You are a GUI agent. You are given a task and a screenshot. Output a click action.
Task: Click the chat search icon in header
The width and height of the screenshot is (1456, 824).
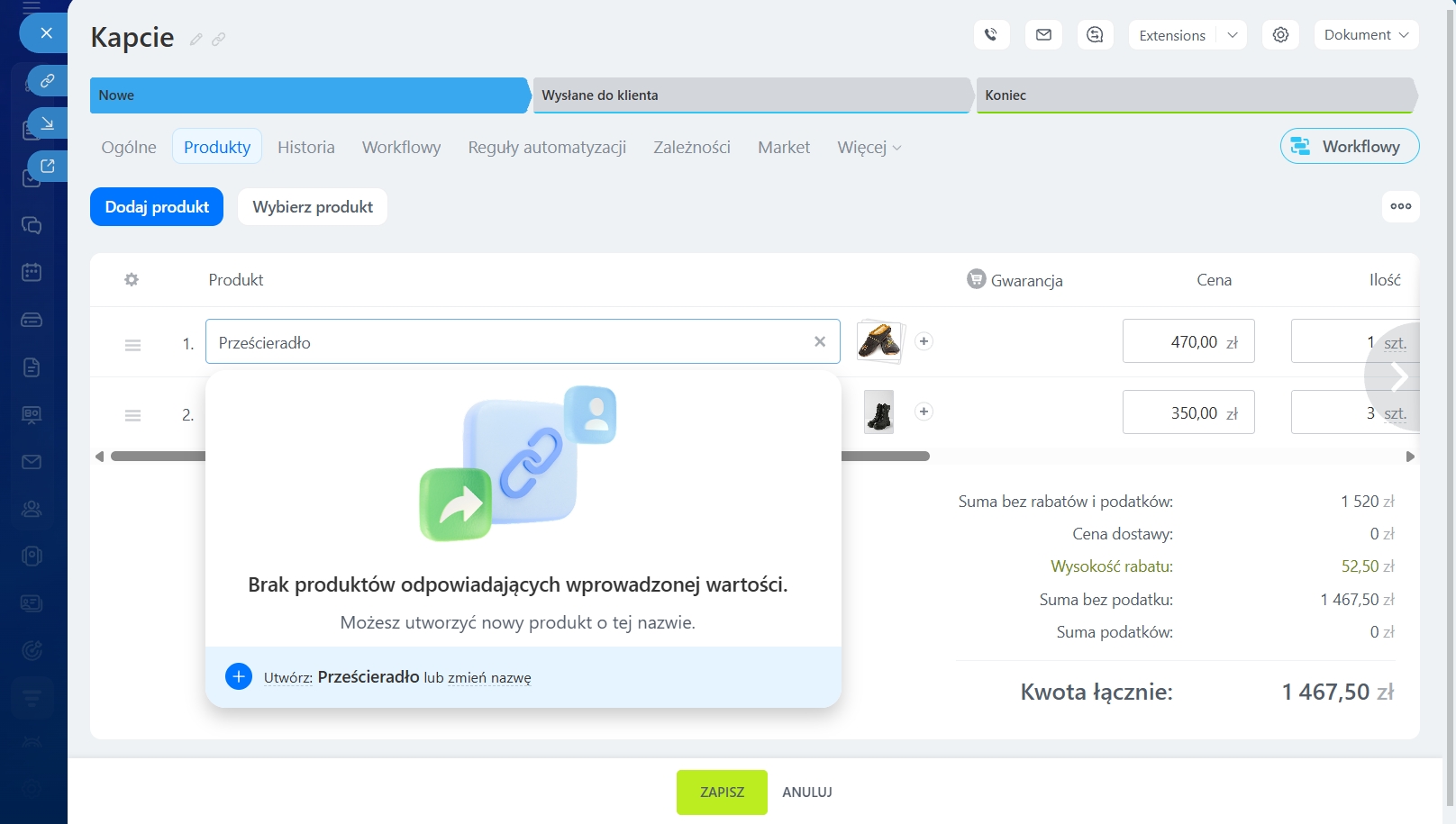pyautogui.click(x=1095, y=35)
